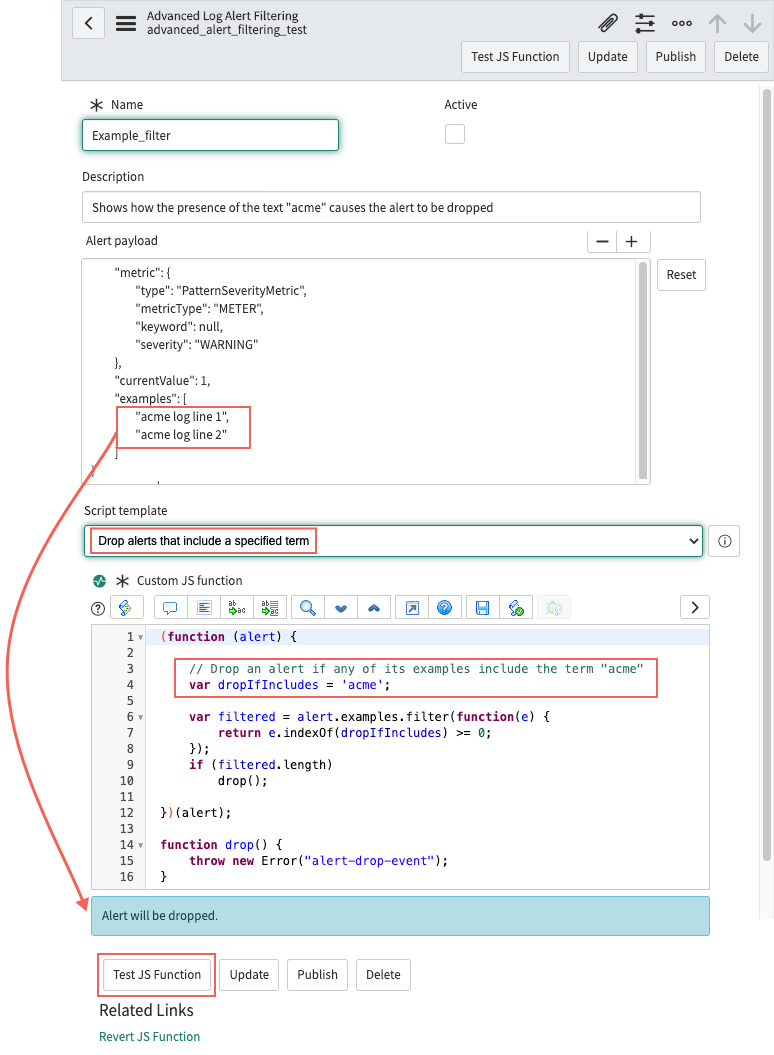
Task: Click code line var dropIfIncludes = 'acme'
Action: click(x=289, y=685)
